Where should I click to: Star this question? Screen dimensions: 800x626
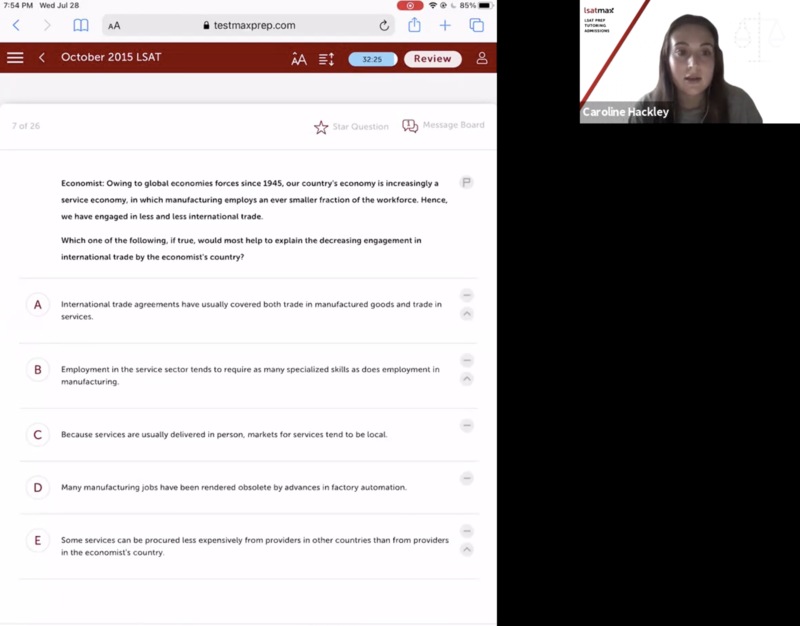coord(321,127)
